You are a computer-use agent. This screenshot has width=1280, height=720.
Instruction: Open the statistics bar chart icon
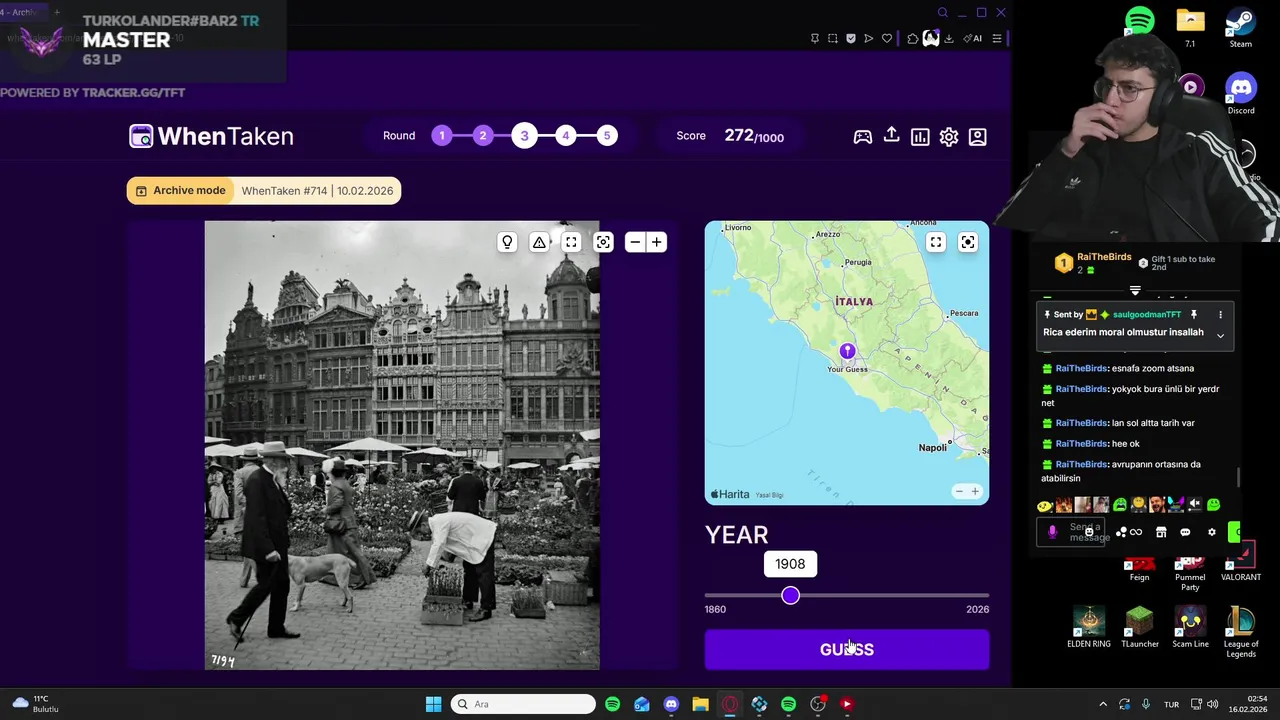tap(920, 137)
